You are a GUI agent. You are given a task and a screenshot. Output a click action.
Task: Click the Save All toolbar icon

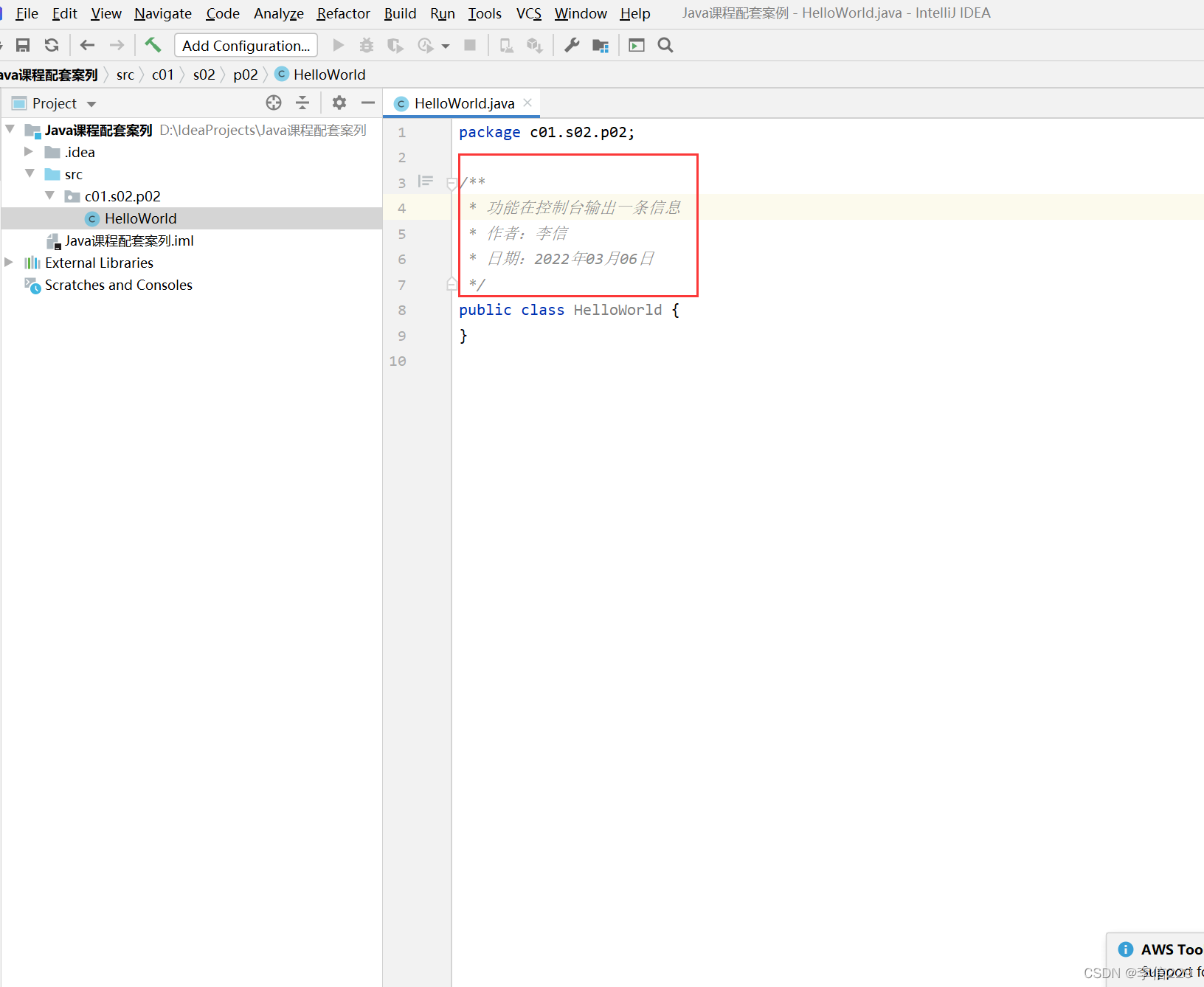(23, 46)
